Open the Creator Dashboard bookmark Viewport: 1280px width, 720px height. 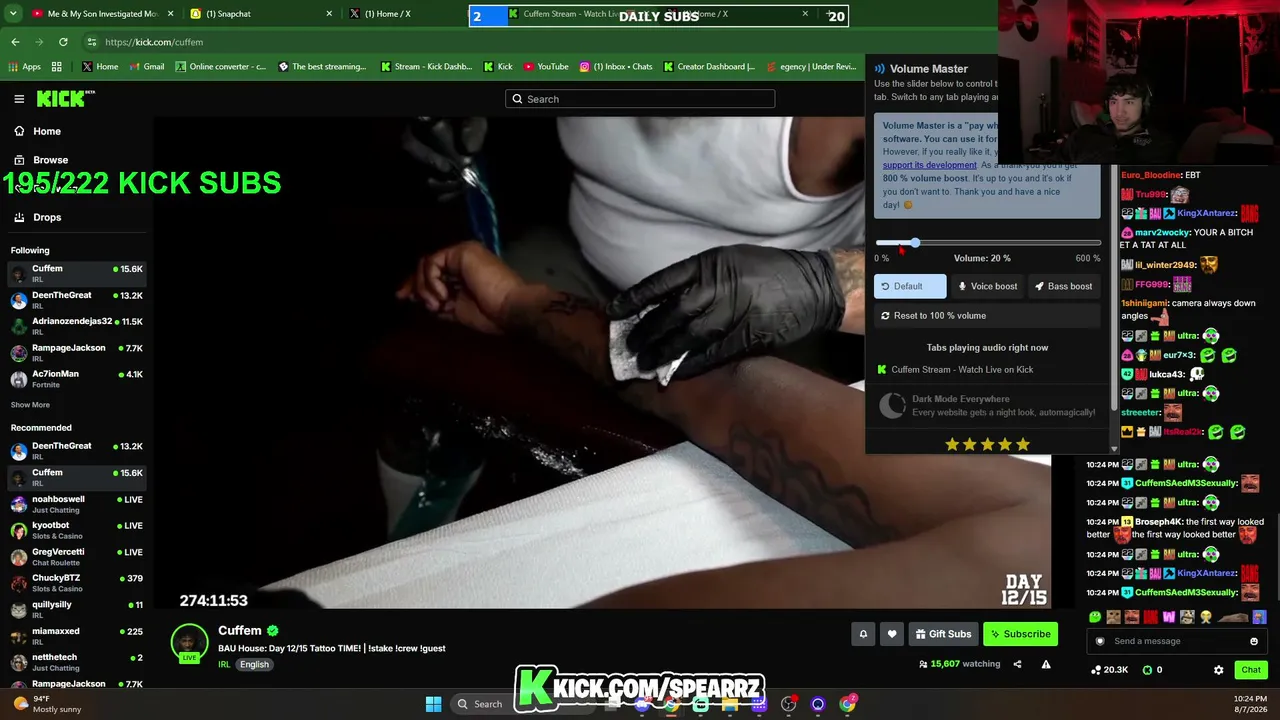coord(709,67)
